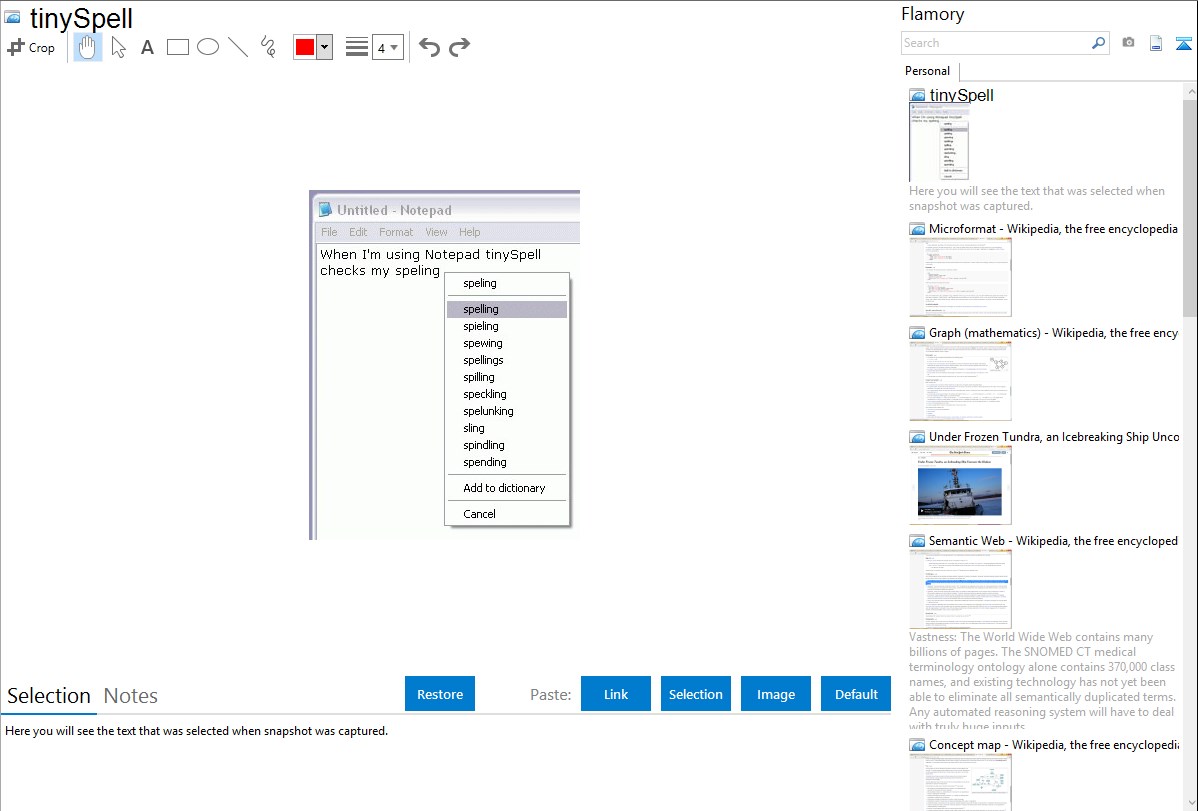1198x811 pixels.
Task: Paste as Link button
Action: click(616, 694)
